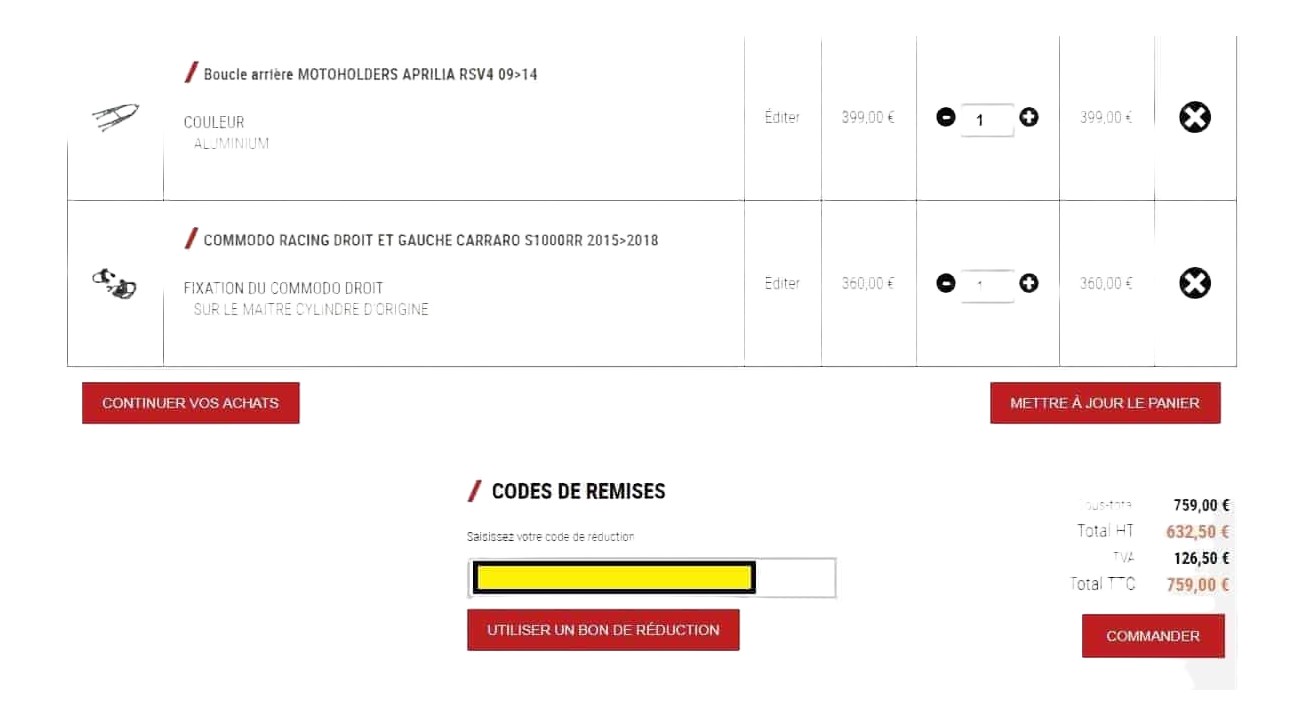Decrease quantity of the Boucle arrière MOTOHOLDERS
Image resolution: width=1308 pixels, height=726 pixels.
(x=946, y=116)
